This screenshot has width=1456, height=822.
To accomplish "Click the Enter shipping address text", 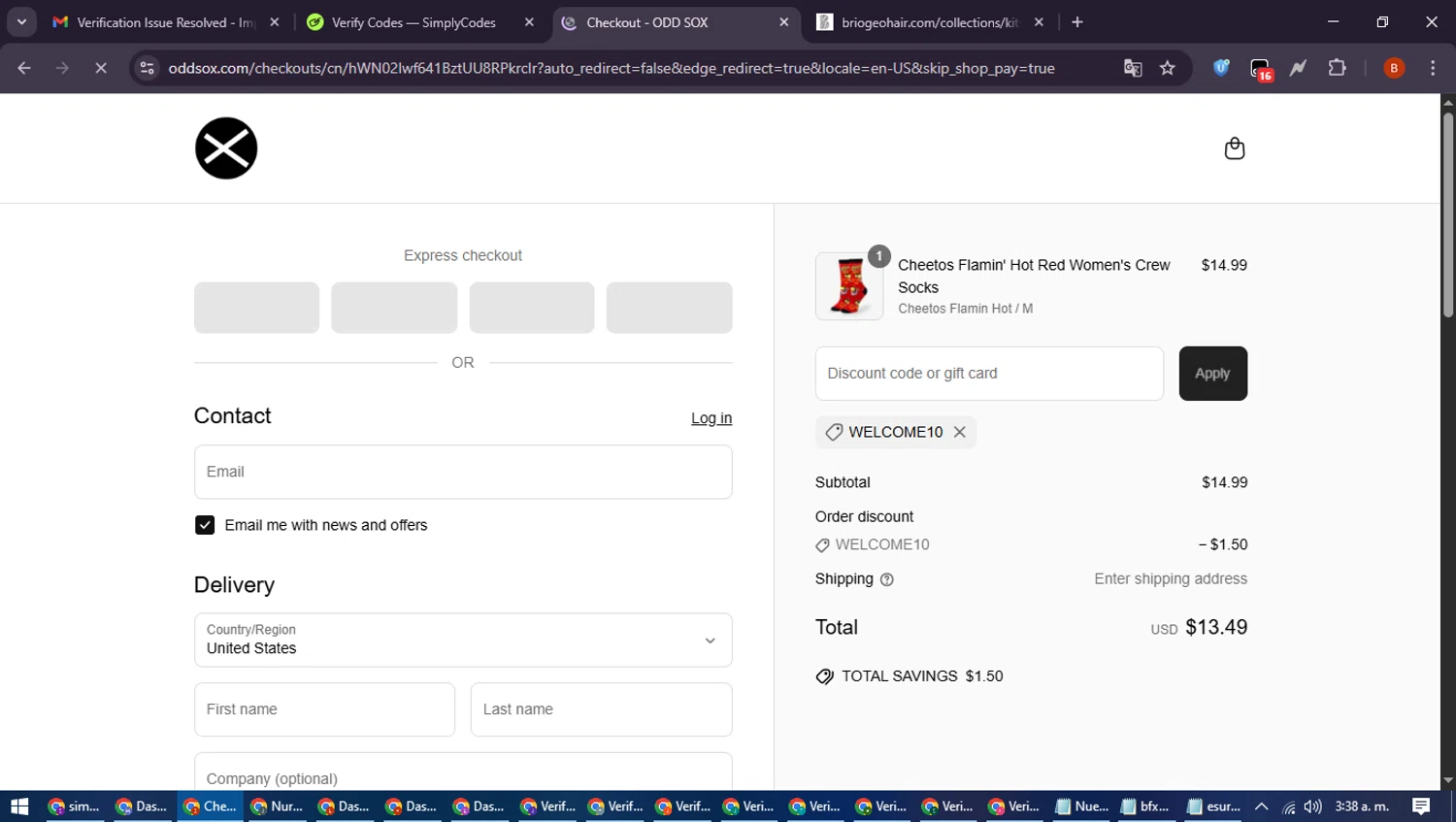I will (1171, 579).
